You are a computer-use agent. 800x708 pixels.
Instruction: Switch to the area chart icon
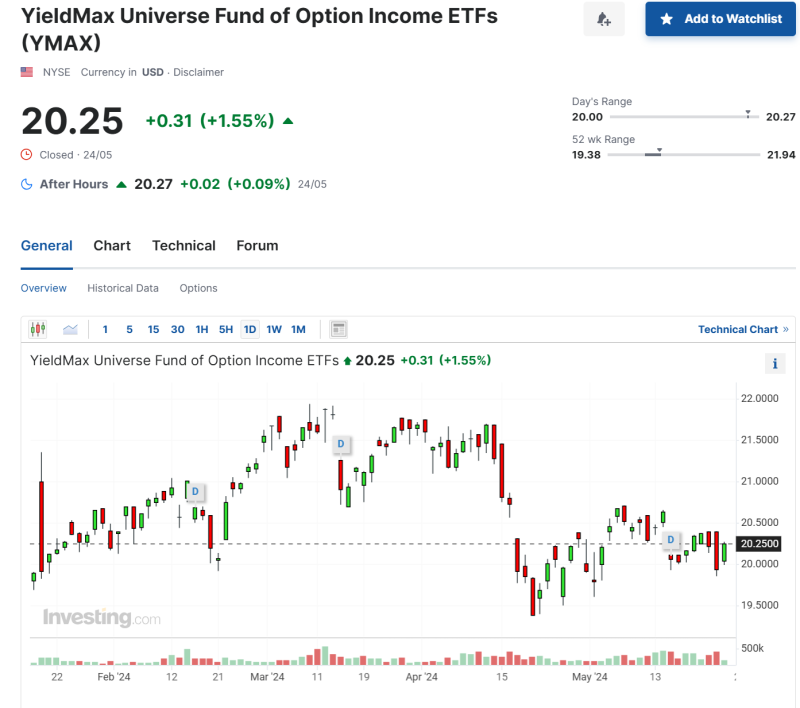(69, 329)
